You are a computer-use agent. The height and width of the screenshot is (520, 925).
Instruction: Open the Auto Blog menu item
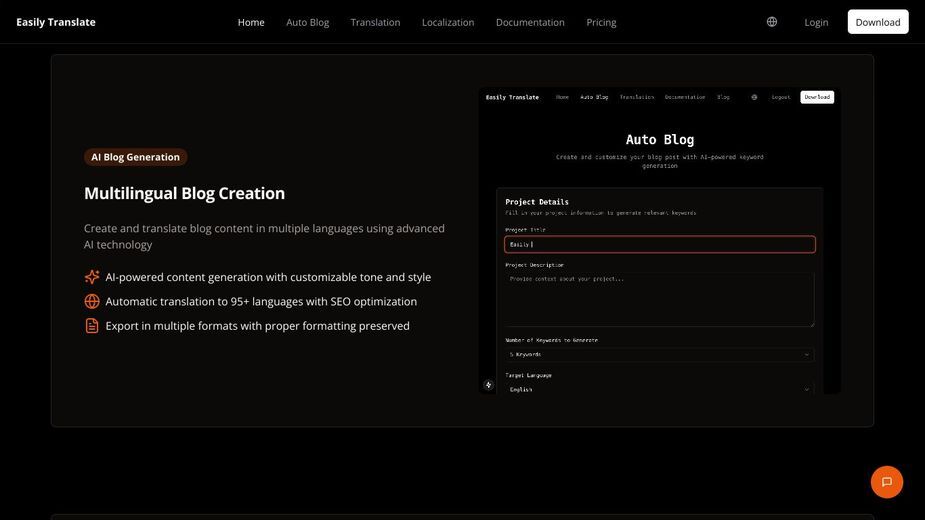[x=307, y=22]
